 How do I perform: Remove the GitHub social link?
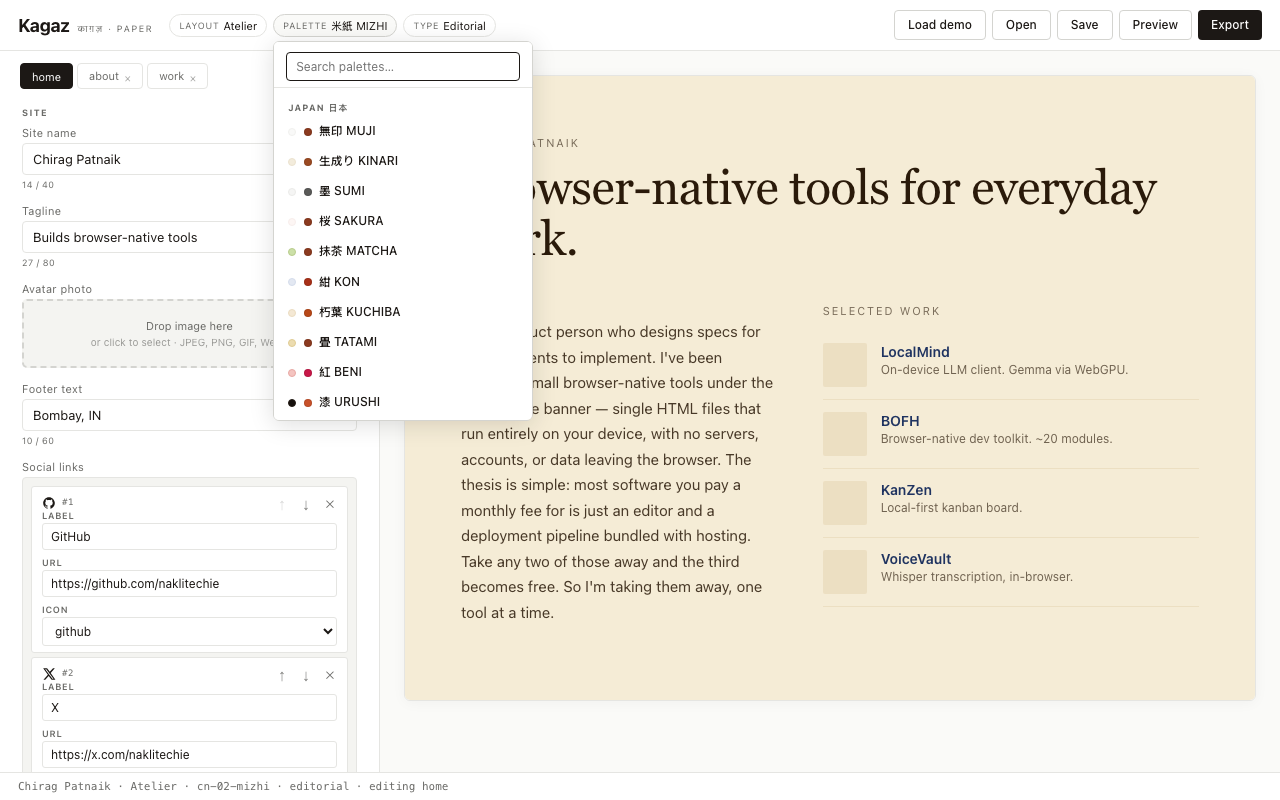(330, 504)
